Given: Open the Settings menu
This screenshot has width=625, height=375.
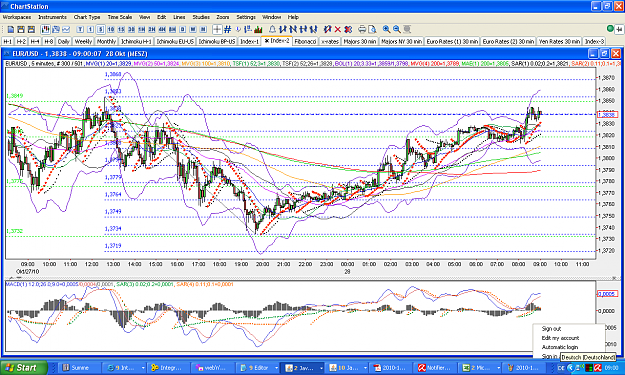Looking at the screenshot, I should [246, 17].
